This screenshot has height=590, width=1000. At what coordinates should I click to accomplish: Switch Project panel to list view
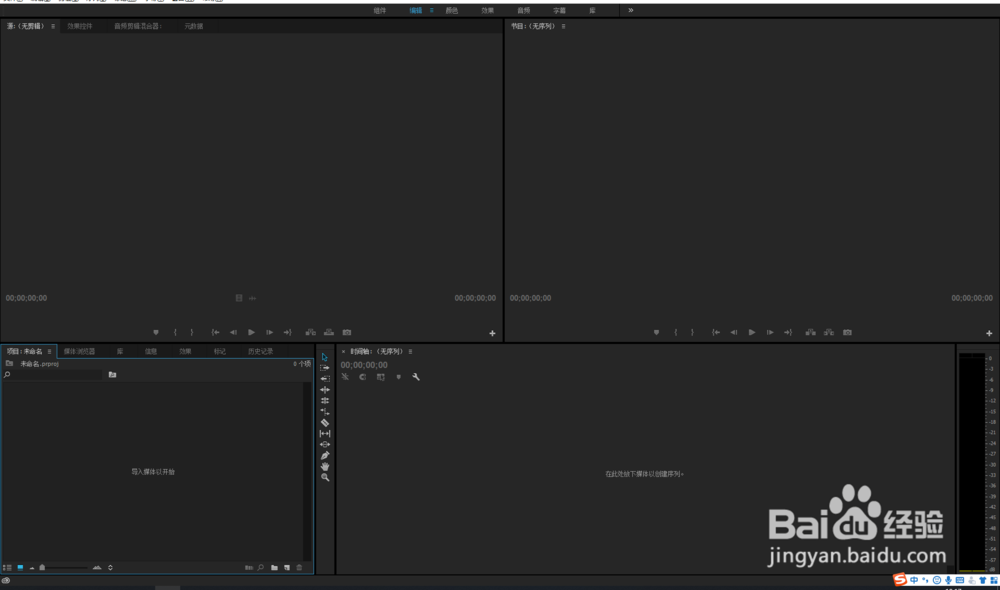(x=7, y=567)
